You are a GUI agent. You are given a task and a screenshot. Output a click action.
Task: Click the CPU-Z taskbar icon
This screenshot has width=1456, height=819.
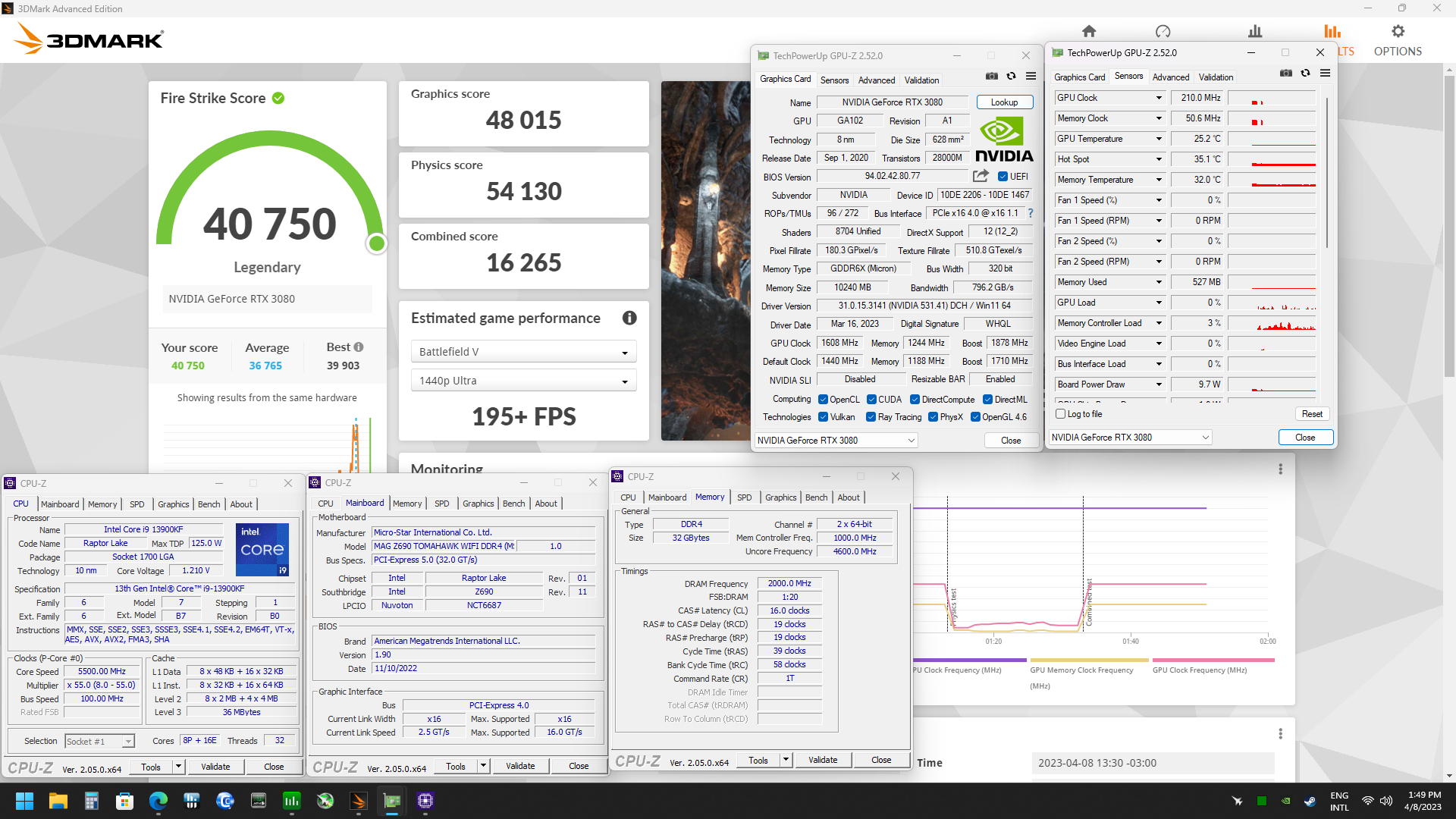click(x=425, y=801)
